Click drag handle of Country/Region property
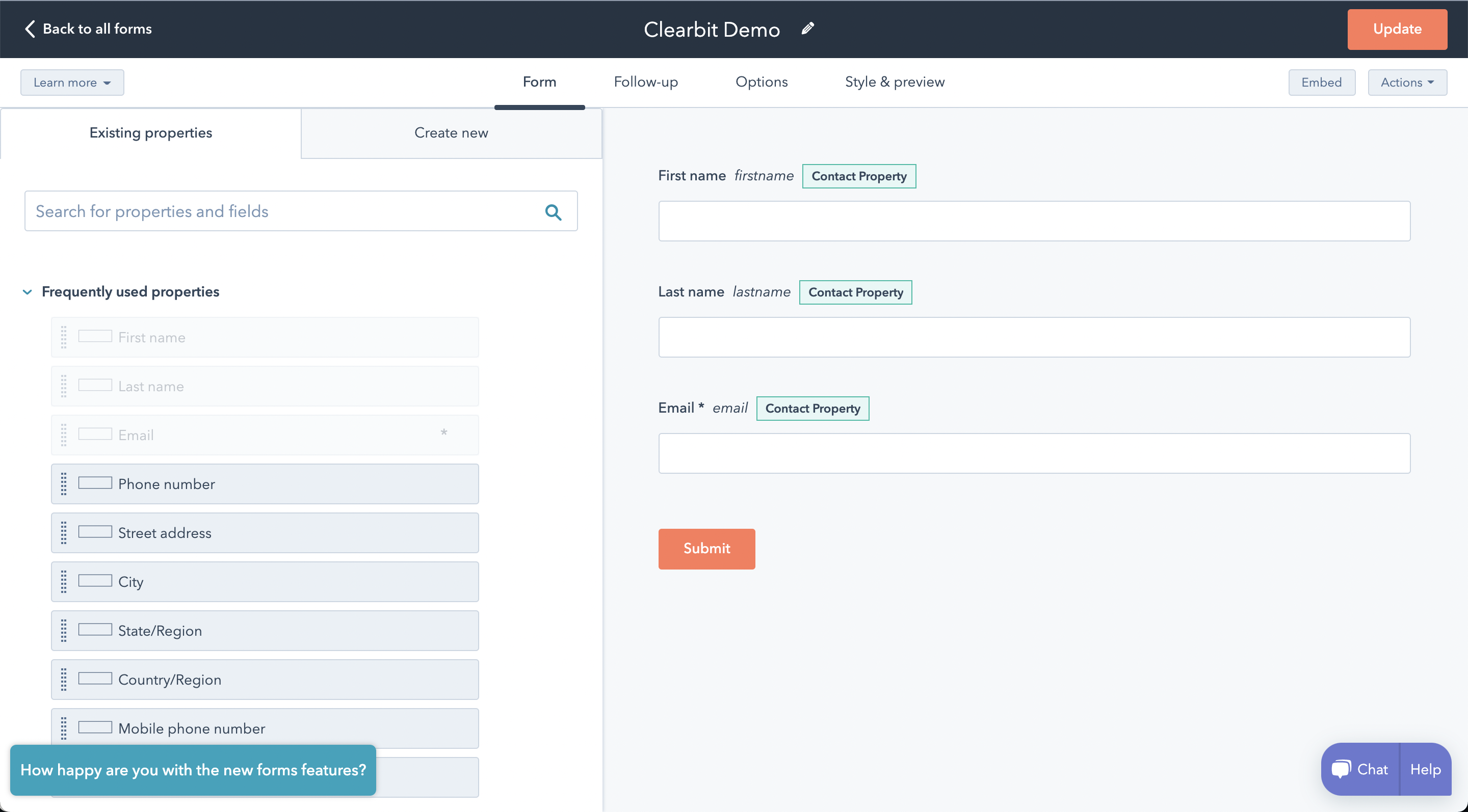The image size is (1468, 812). (64, 680)
